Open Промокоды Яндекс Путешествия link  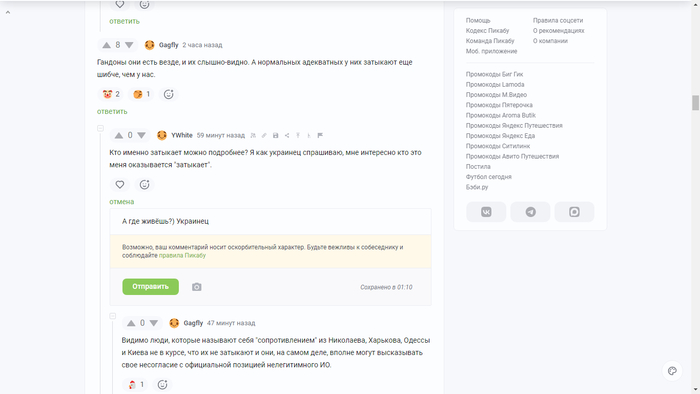[514, 126]
